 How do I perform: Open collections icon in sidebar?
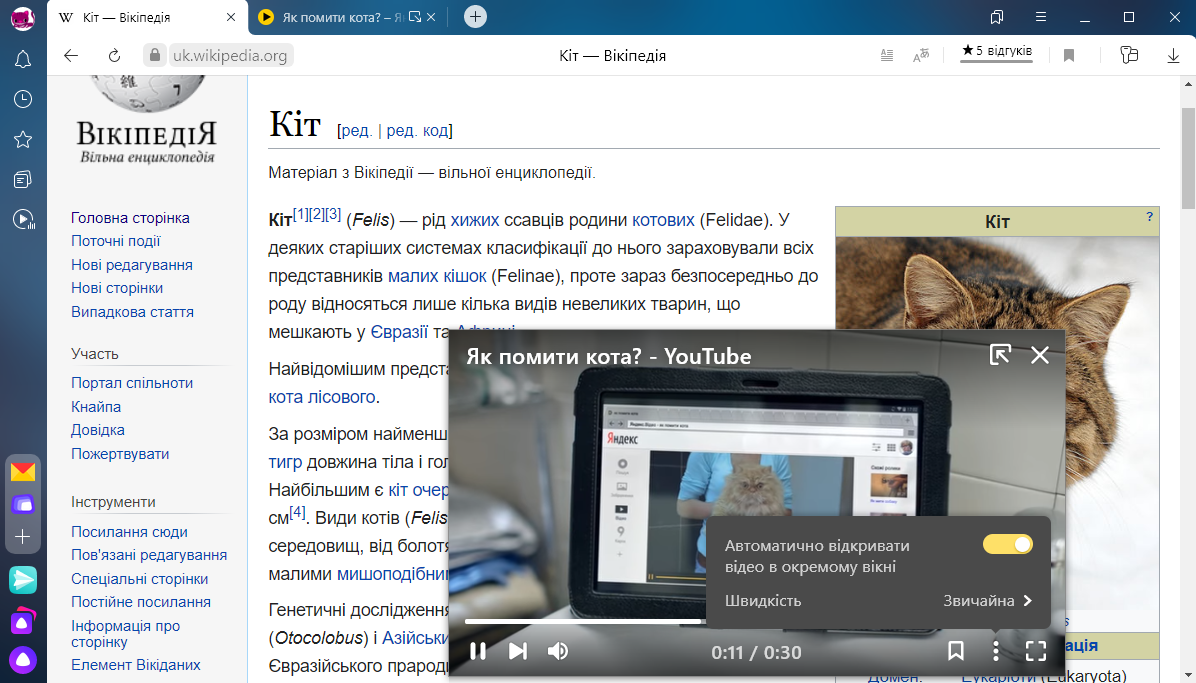23,179
